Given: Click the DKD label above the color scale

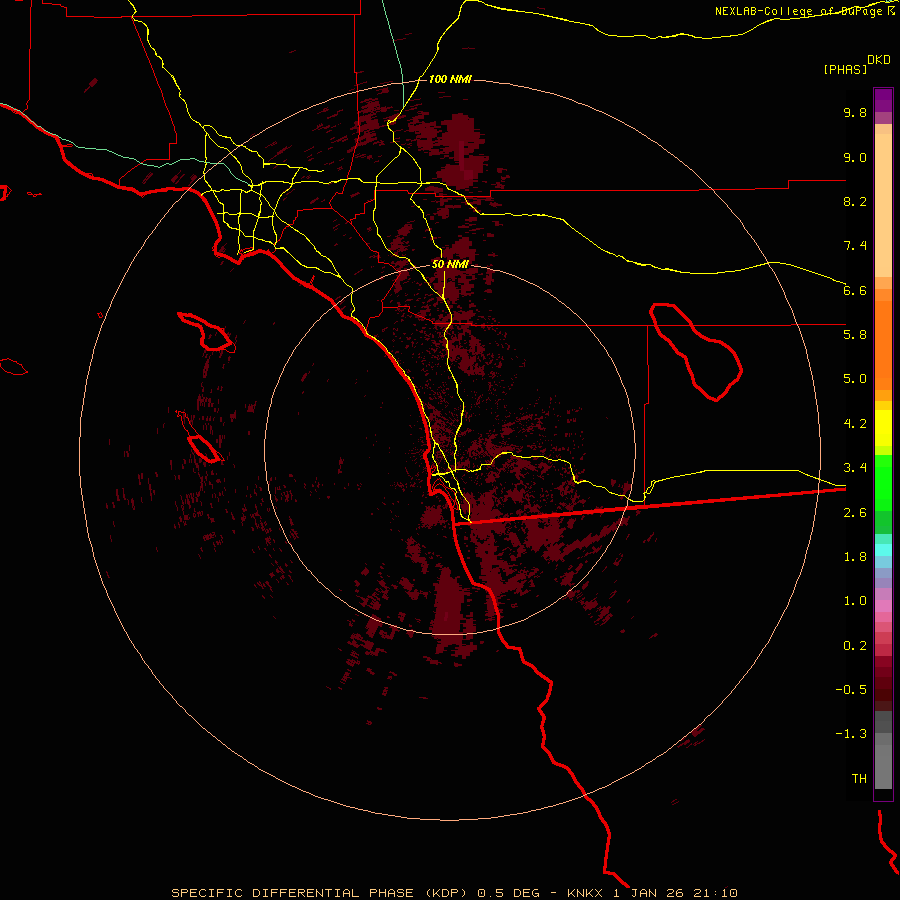Looking at the screenshot, I should [x=879, y=60].
